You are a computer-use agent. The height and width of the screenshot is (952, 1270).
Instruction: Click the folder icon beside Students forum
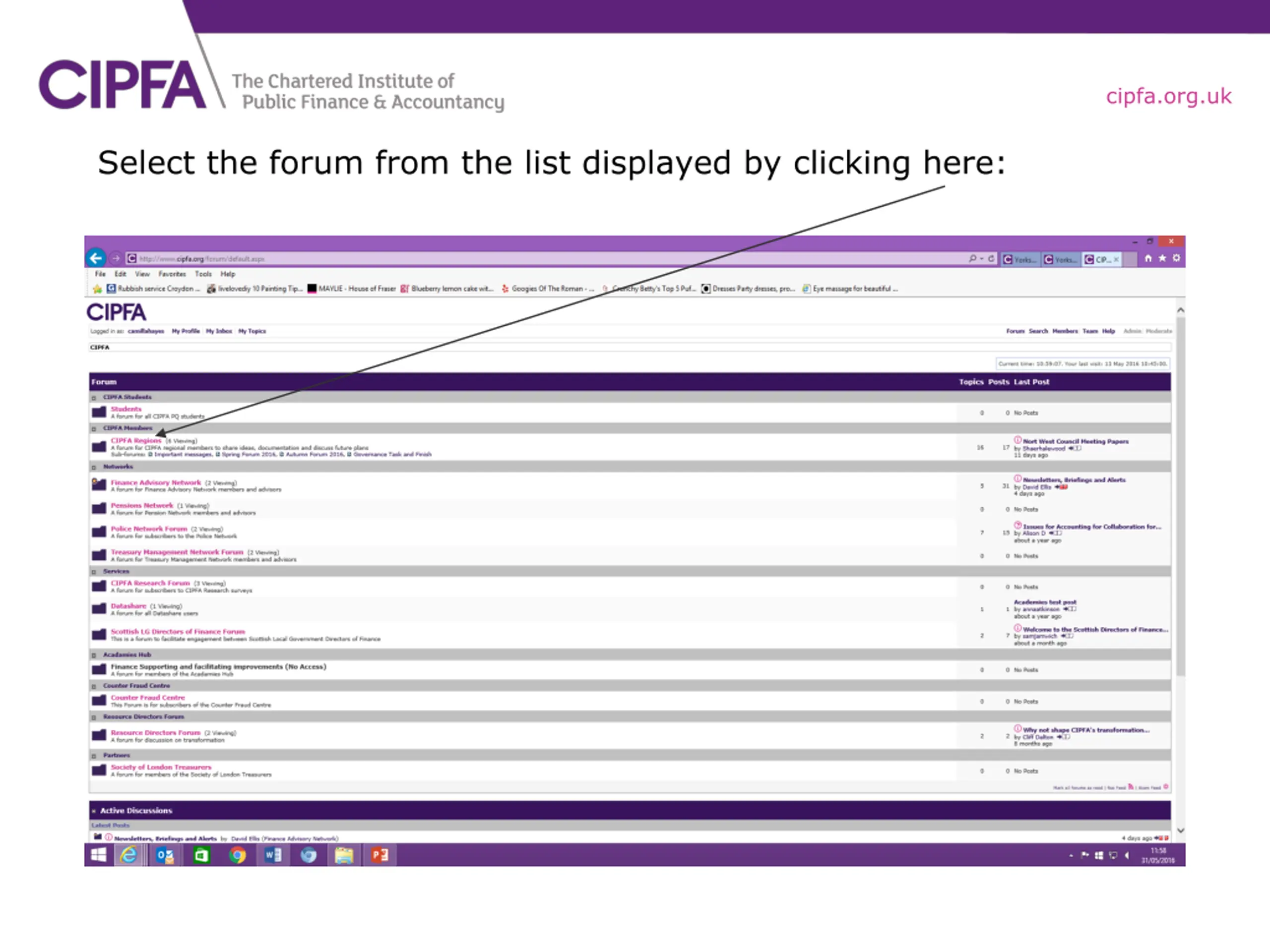[99, 412]
